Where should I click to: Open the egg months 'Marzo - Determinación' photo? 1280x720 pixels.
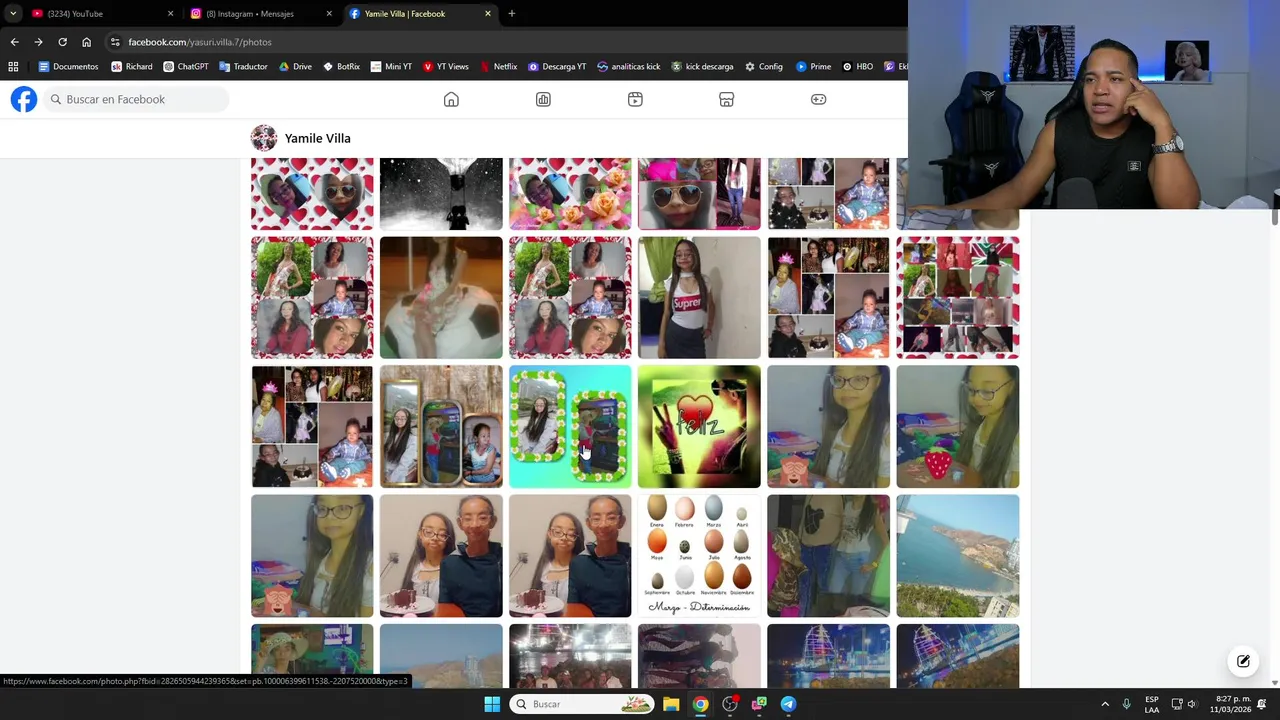tap(699, 555)
